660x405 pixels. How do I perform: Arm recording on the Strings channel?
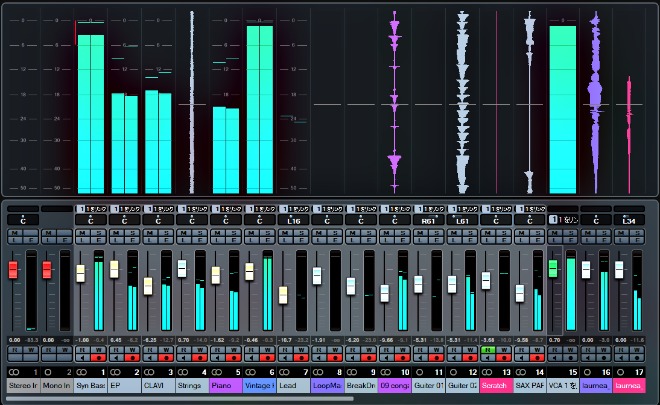[200, 358]
